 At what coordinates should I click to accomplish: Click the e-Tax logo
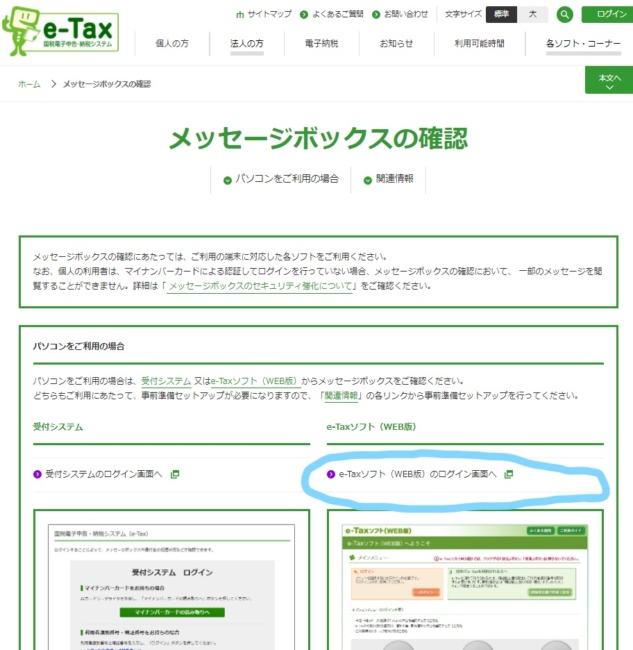coord(61,32)
